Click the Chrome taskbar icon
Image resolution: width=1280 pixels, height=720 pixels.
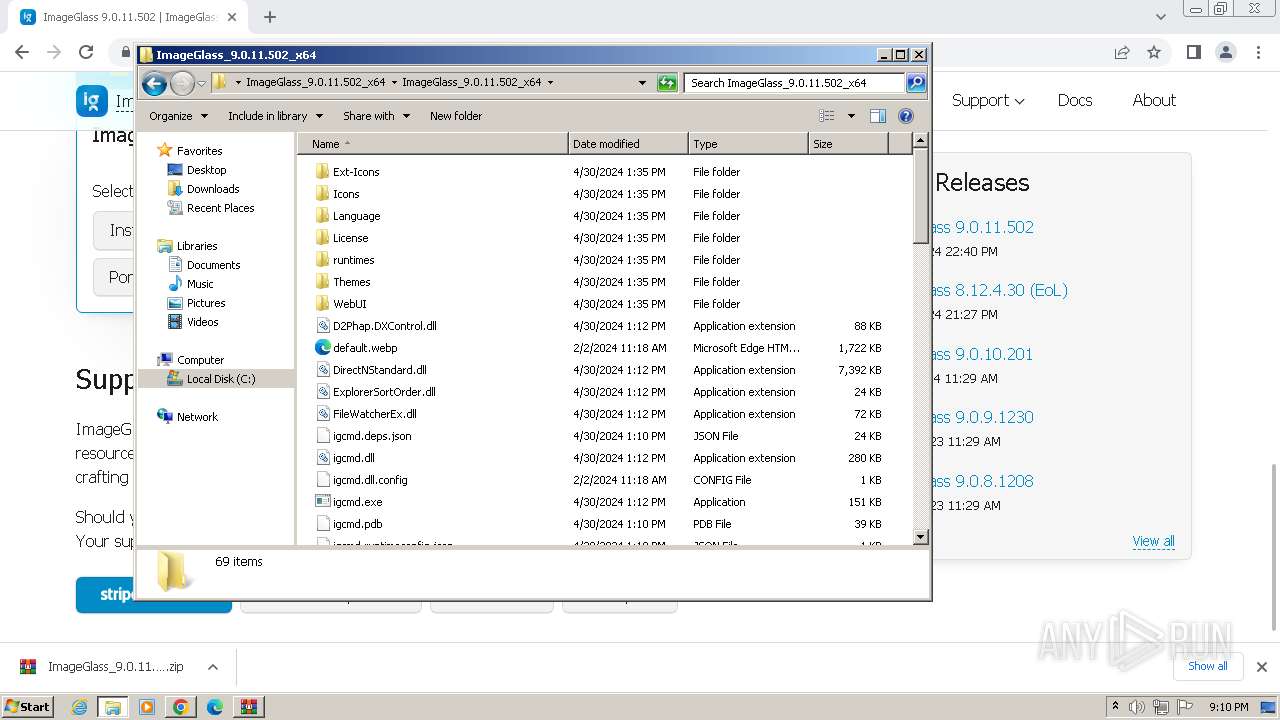pos(180,707)
